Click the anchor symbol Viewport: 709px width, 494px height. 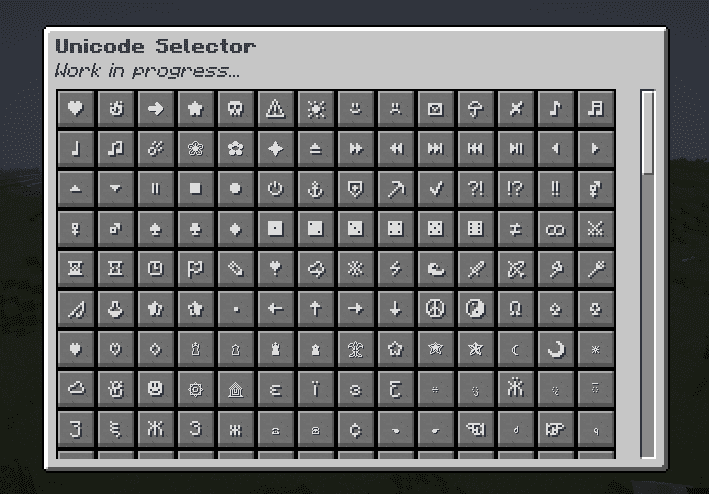pyautogui.click(x=315, y=188)
